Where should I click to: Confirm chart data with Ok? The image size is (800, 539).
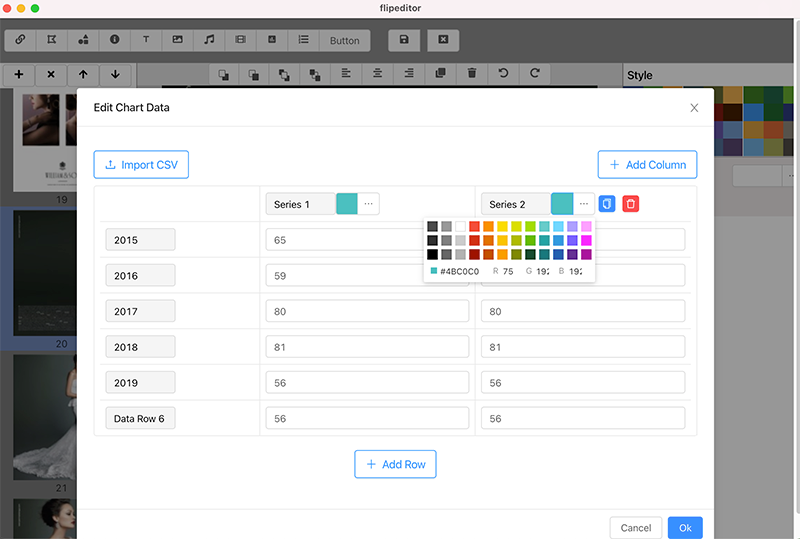[685, 528]
